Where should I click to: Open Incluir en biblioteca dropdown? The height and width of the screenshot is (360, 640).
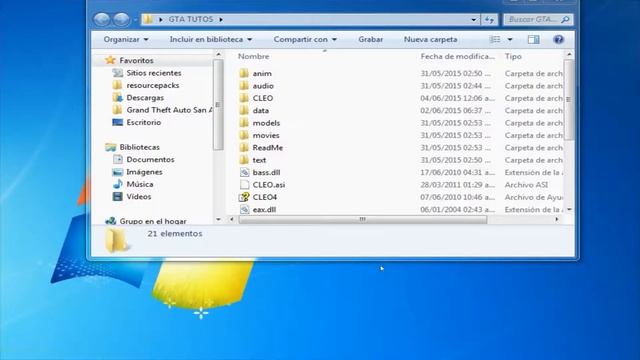pyautogui.click(x=211, y=40)
